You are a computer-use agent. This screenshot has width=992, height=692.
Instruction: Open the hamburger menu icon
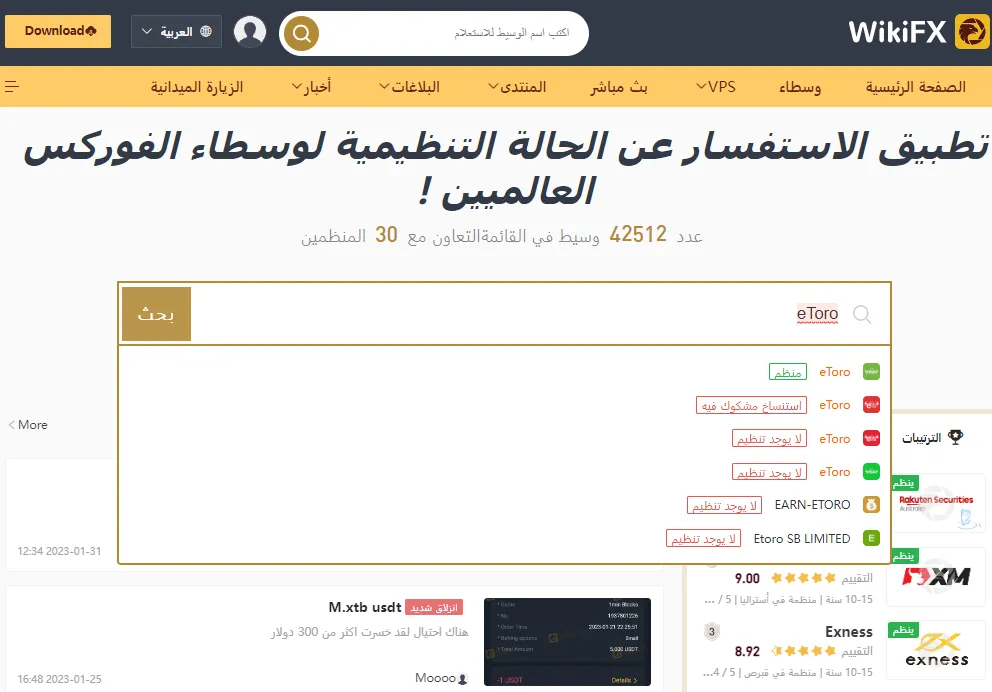[12, 87]
